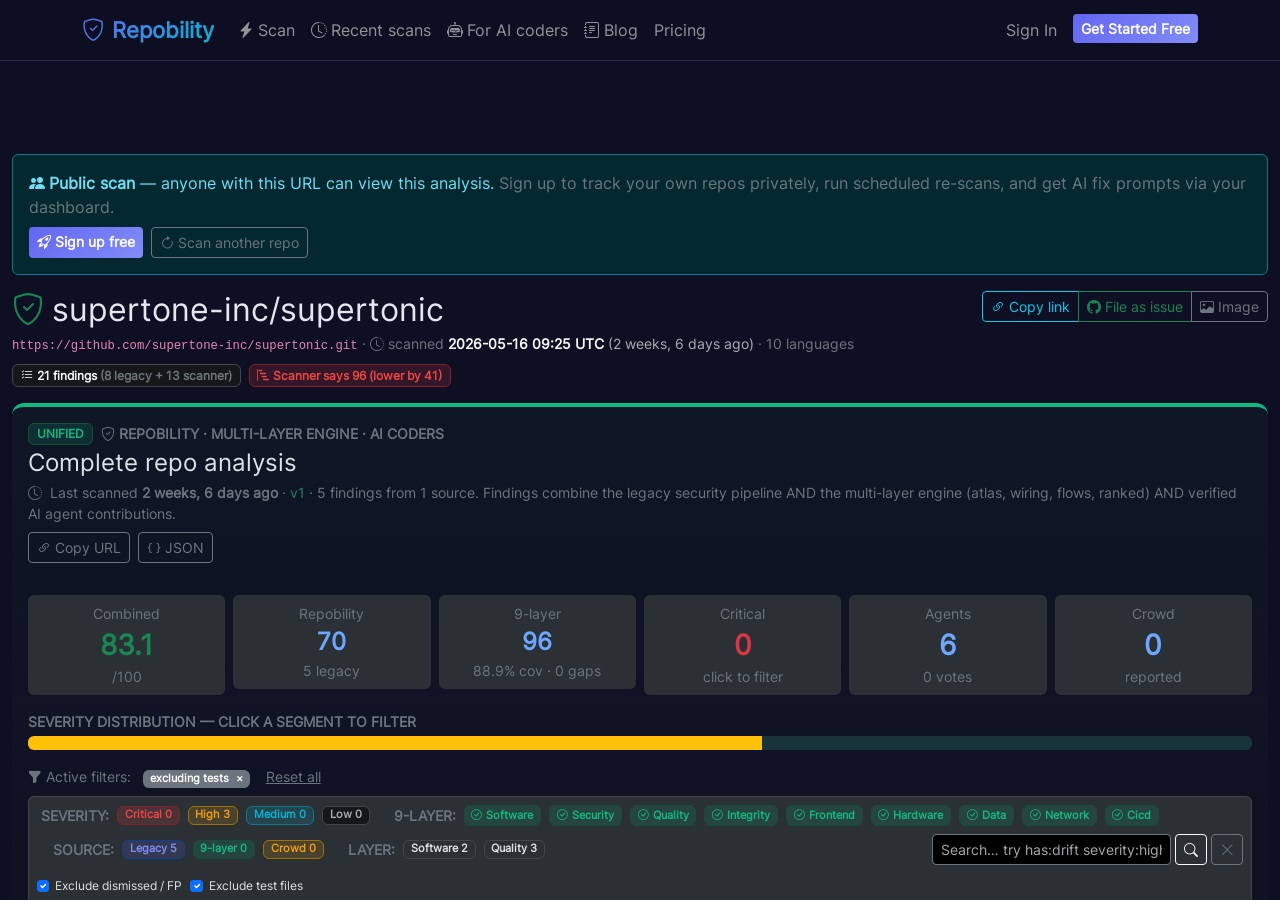Image resolution: width=1280 pixels, height=900 pixels.
Task: Toggle the Quality 9-layer chip
Action: click(663, 815)
